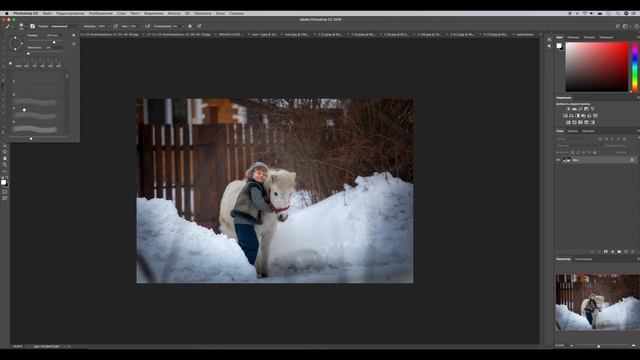This screenshot has width=640, height=360.
Task: Add a Photo Filter adjustment layer
Action: (583, 116)
